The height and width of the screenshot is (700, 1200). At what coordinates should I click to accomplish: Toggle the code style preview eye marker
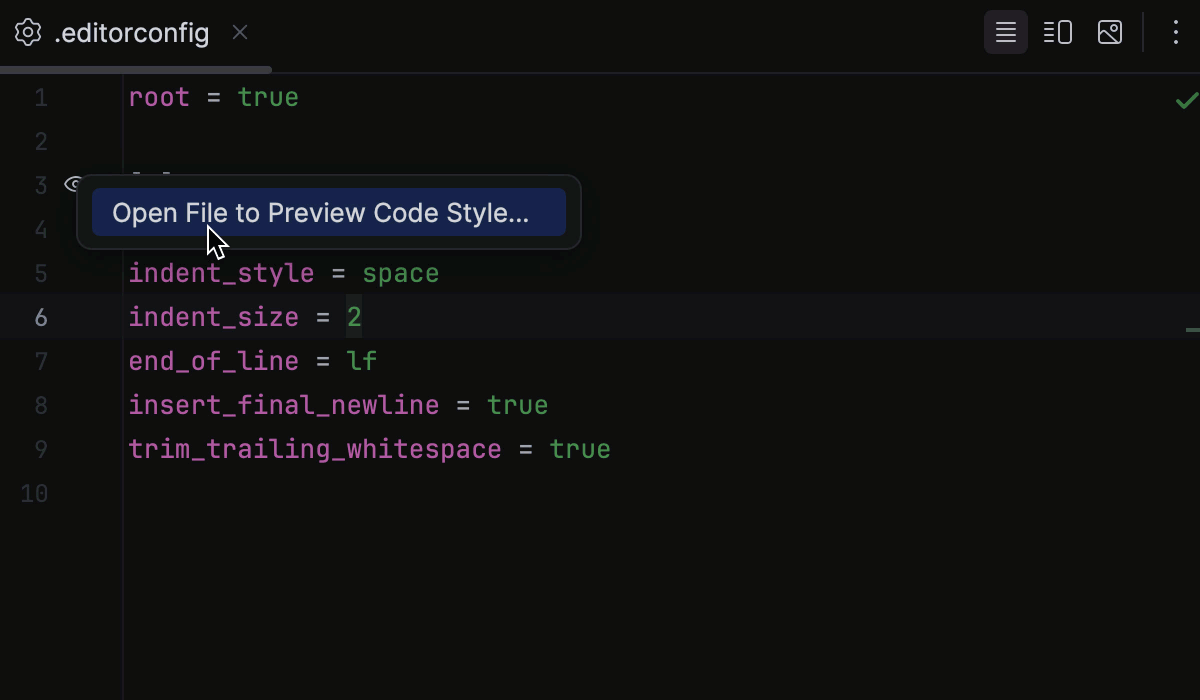71,184
